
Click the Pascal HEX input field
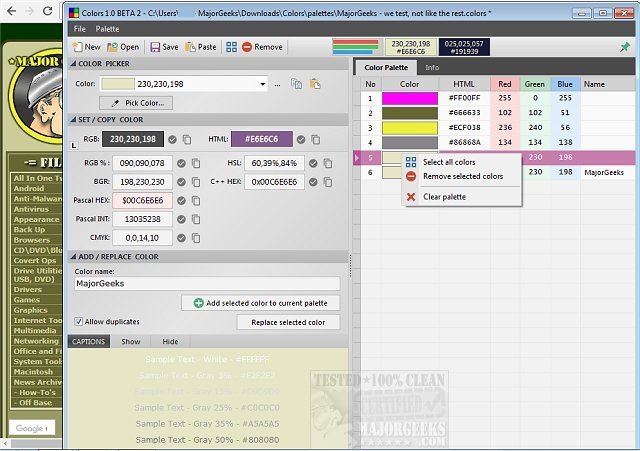(x=142, y=200)
